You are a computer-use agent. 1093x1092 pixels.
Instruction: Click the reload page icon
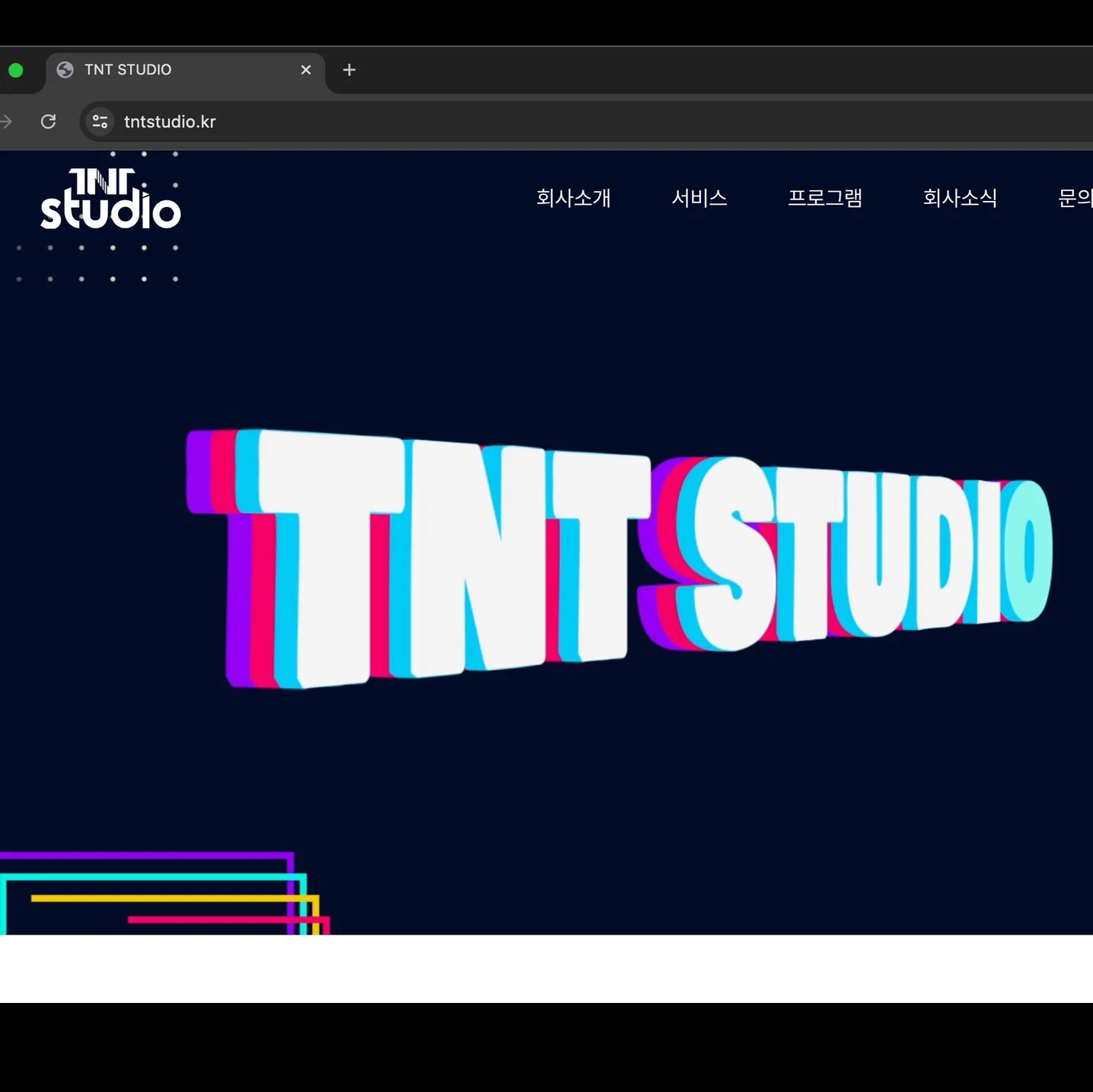coord(48,122)
